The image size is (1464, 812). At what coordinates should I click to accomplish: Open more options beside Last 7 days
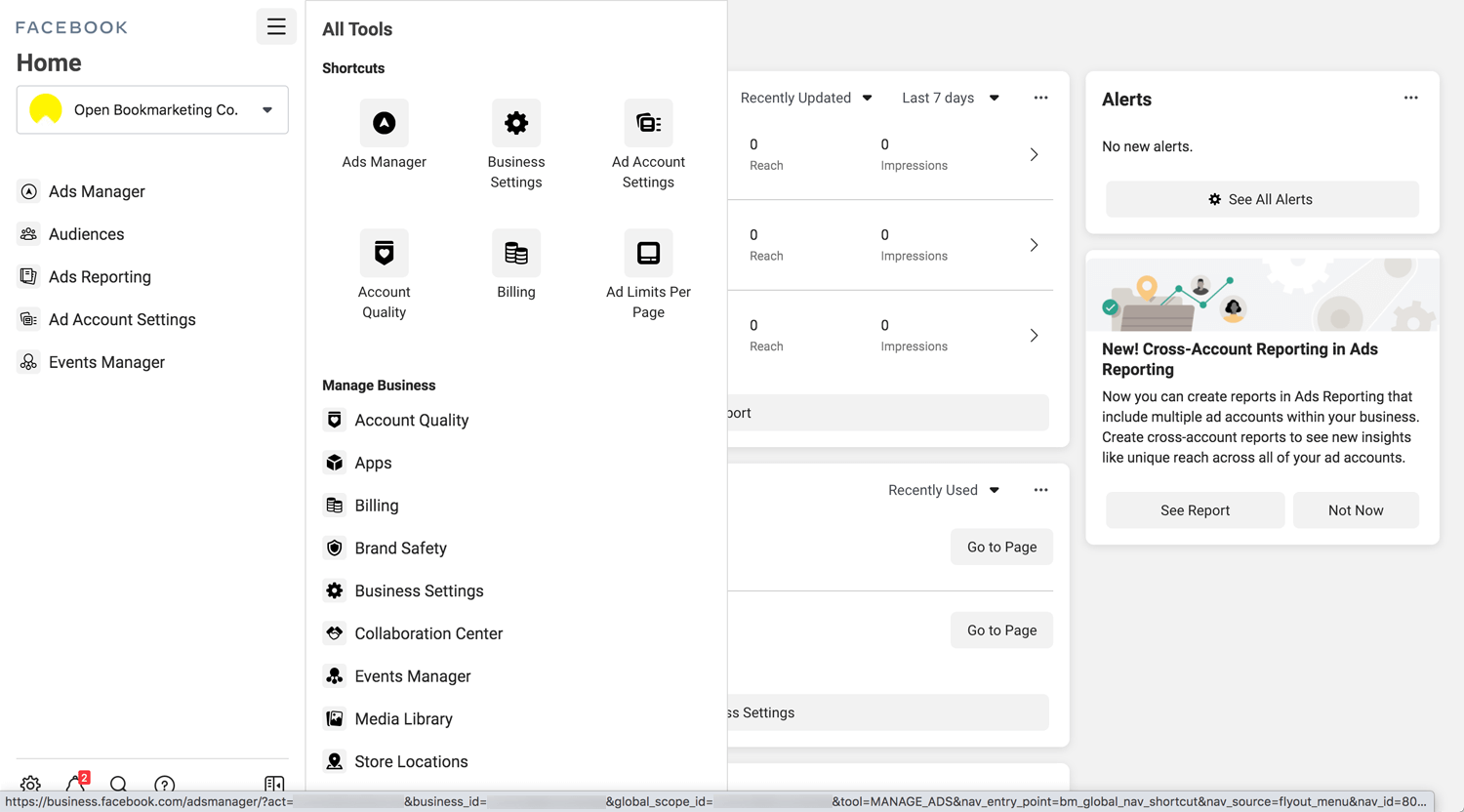tap(1041, 98)
